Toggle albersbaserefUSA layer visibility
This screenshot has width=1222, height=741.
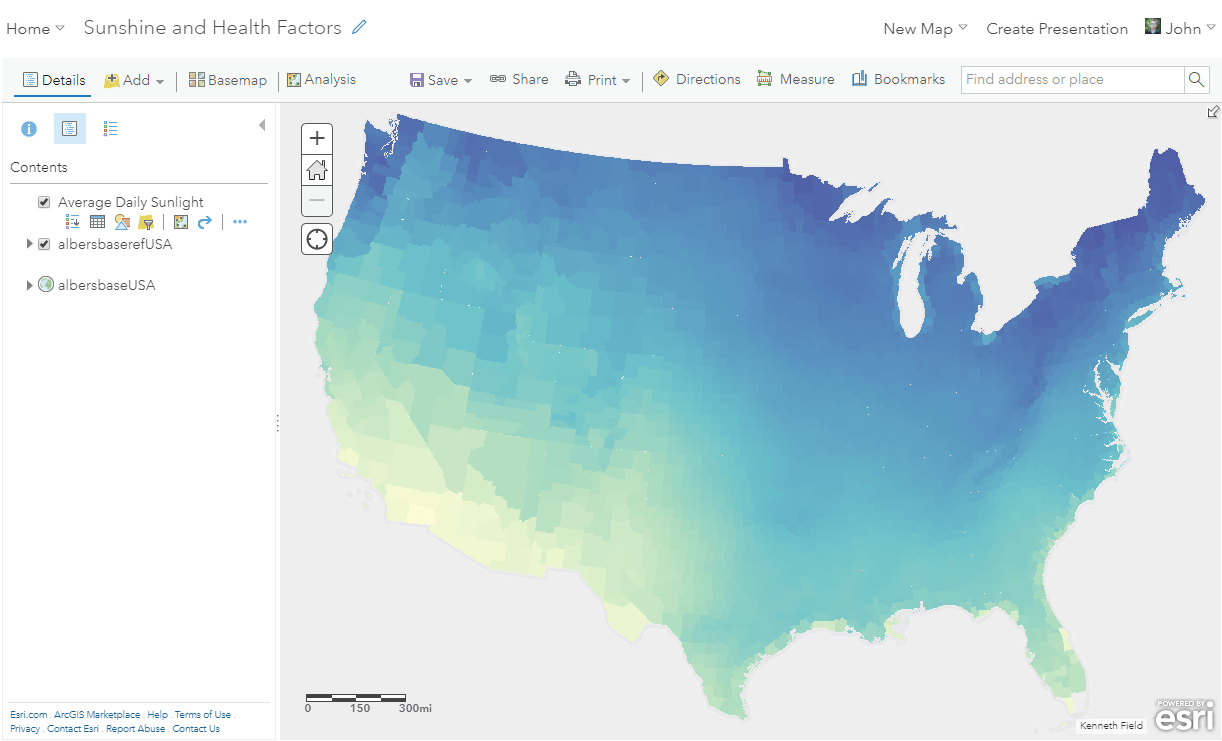click(x=44, y=244)
